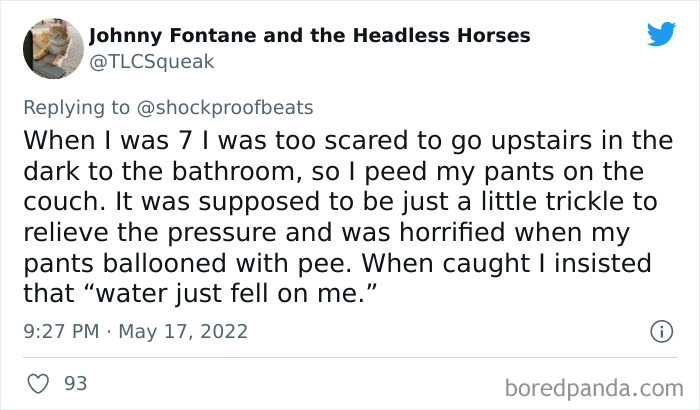This screenshot has width=700, height=410.
Task: Click the quote "water just fell on me."
Action: click(x=236, y=296)
